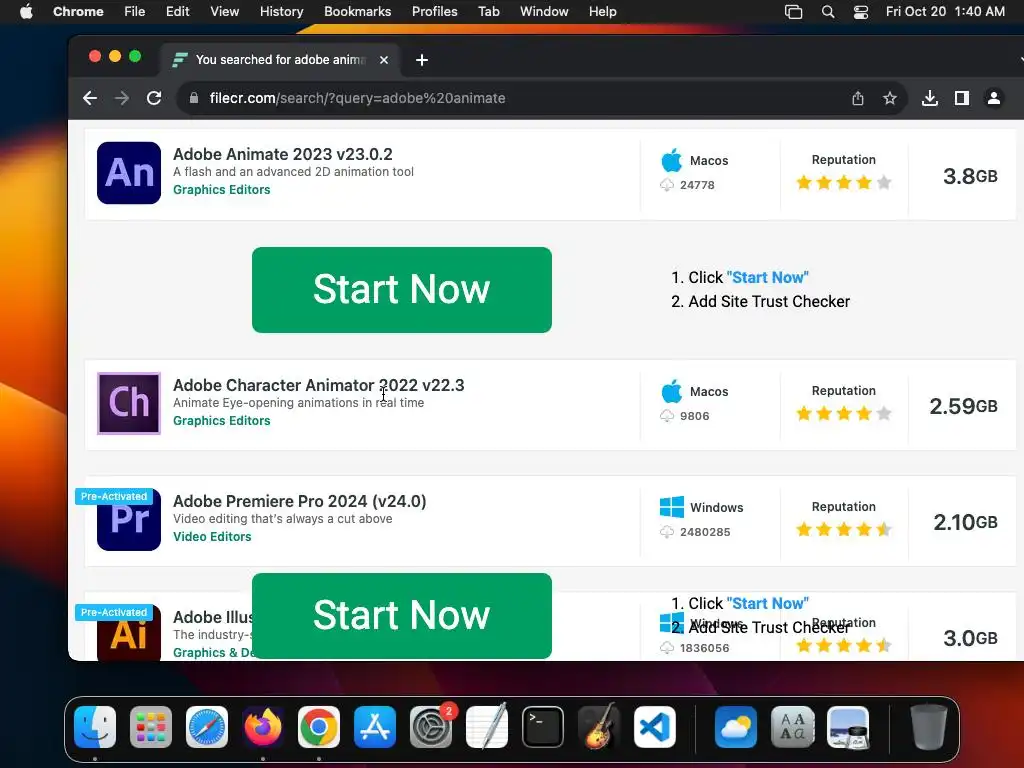Screen dimensions: 1024x768
Task: Click the reputation stars of Premiere Pro 2024
Action: pyautogui.click(x=844, y=529)
